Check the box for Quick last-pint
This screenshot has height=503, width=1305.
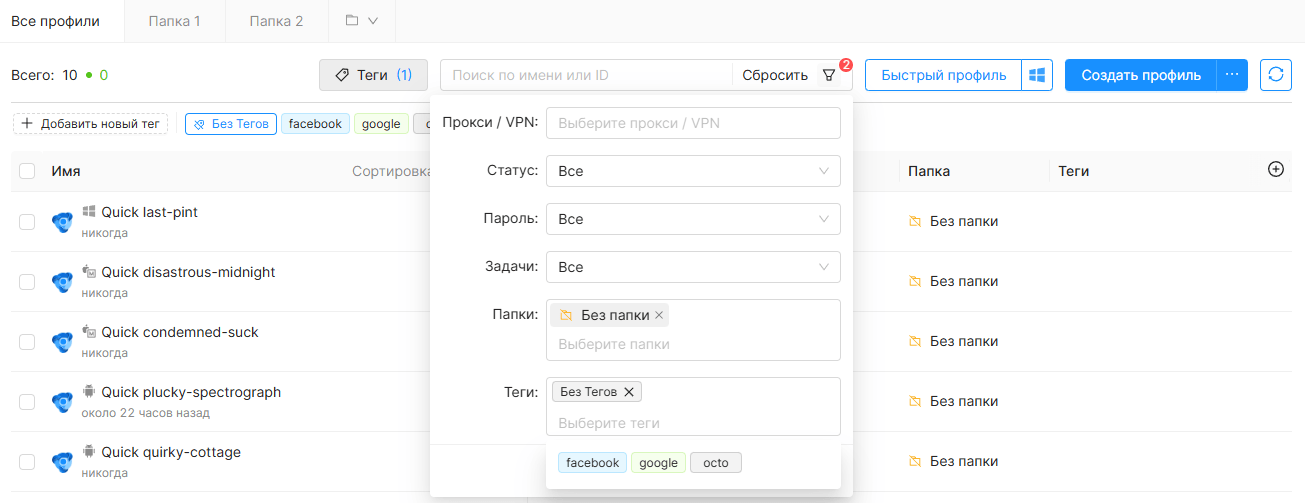(x=27, y=222)
